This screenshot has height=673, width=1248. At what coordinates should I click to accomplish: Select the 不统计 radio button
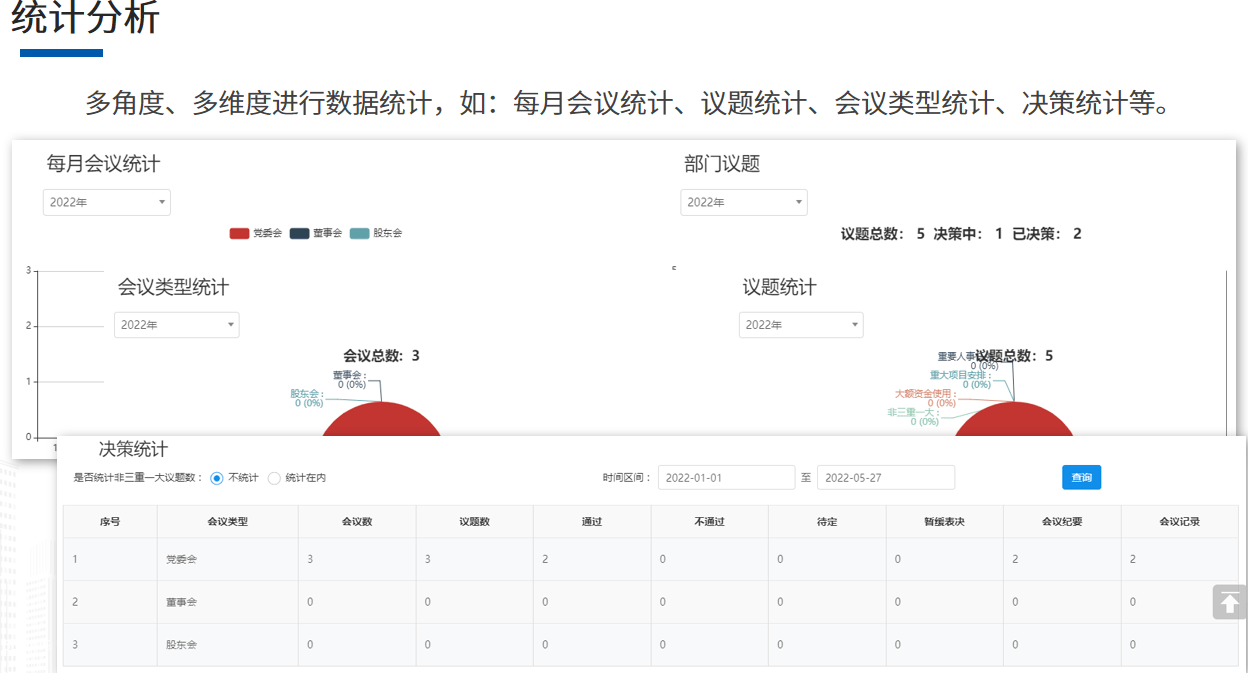(x=217, y=478)
